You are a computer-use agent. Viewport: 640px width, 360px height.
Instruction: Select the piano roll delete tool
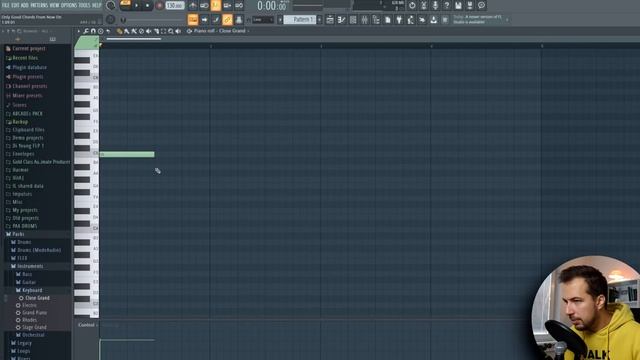point(141,31)
